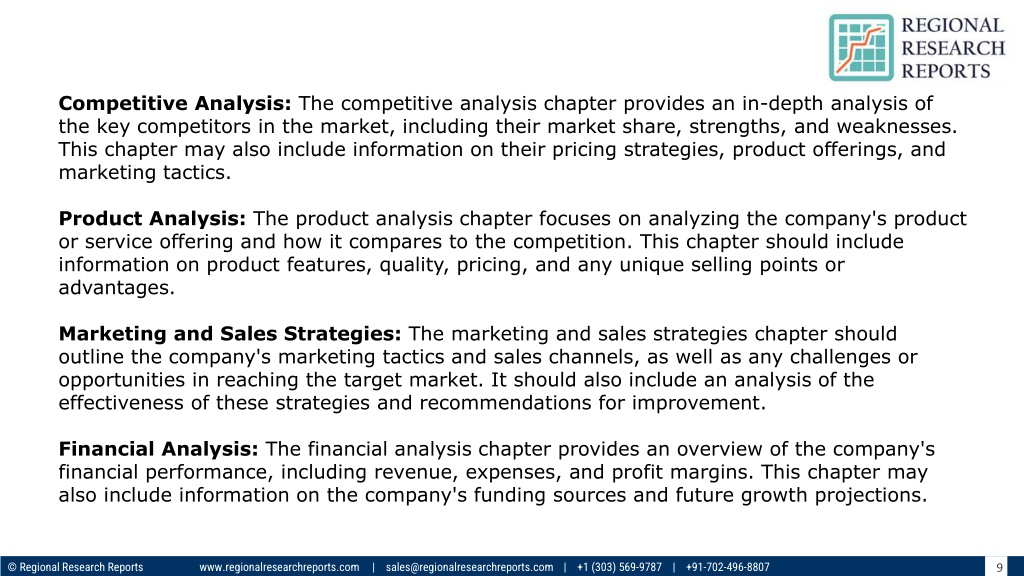1024x576 pixels.
Task: Click the +91-702-496-8807 phone number
Action: click(x=727, y=567)
